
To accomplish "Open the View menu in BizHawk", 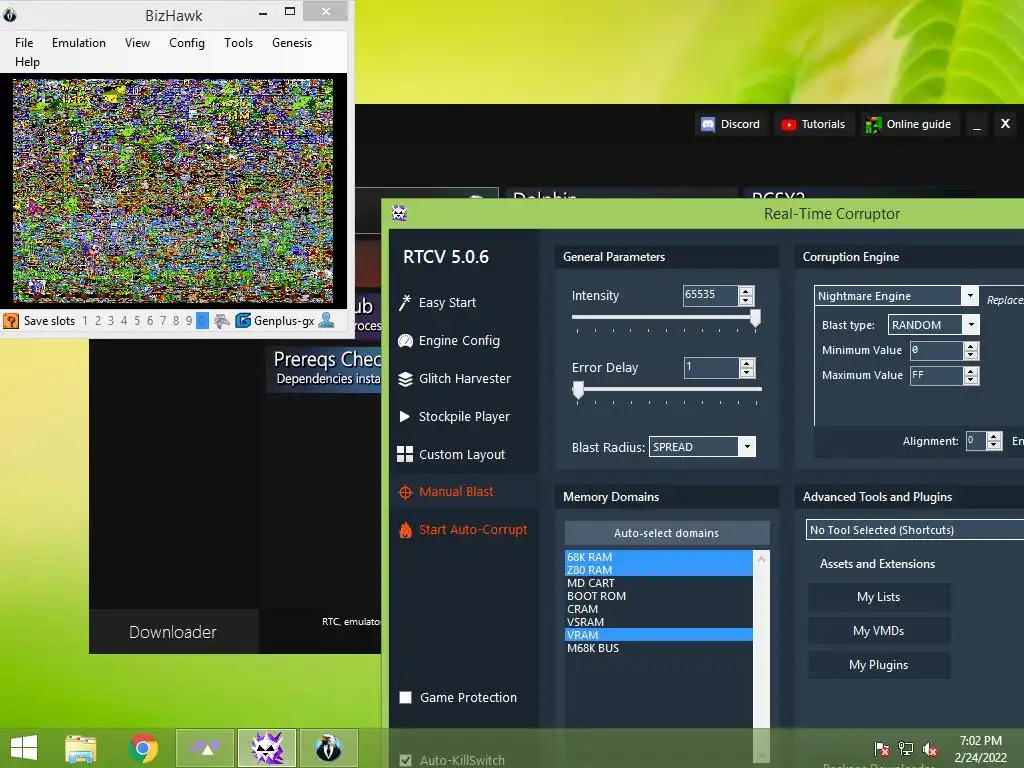I will point(137,42).
